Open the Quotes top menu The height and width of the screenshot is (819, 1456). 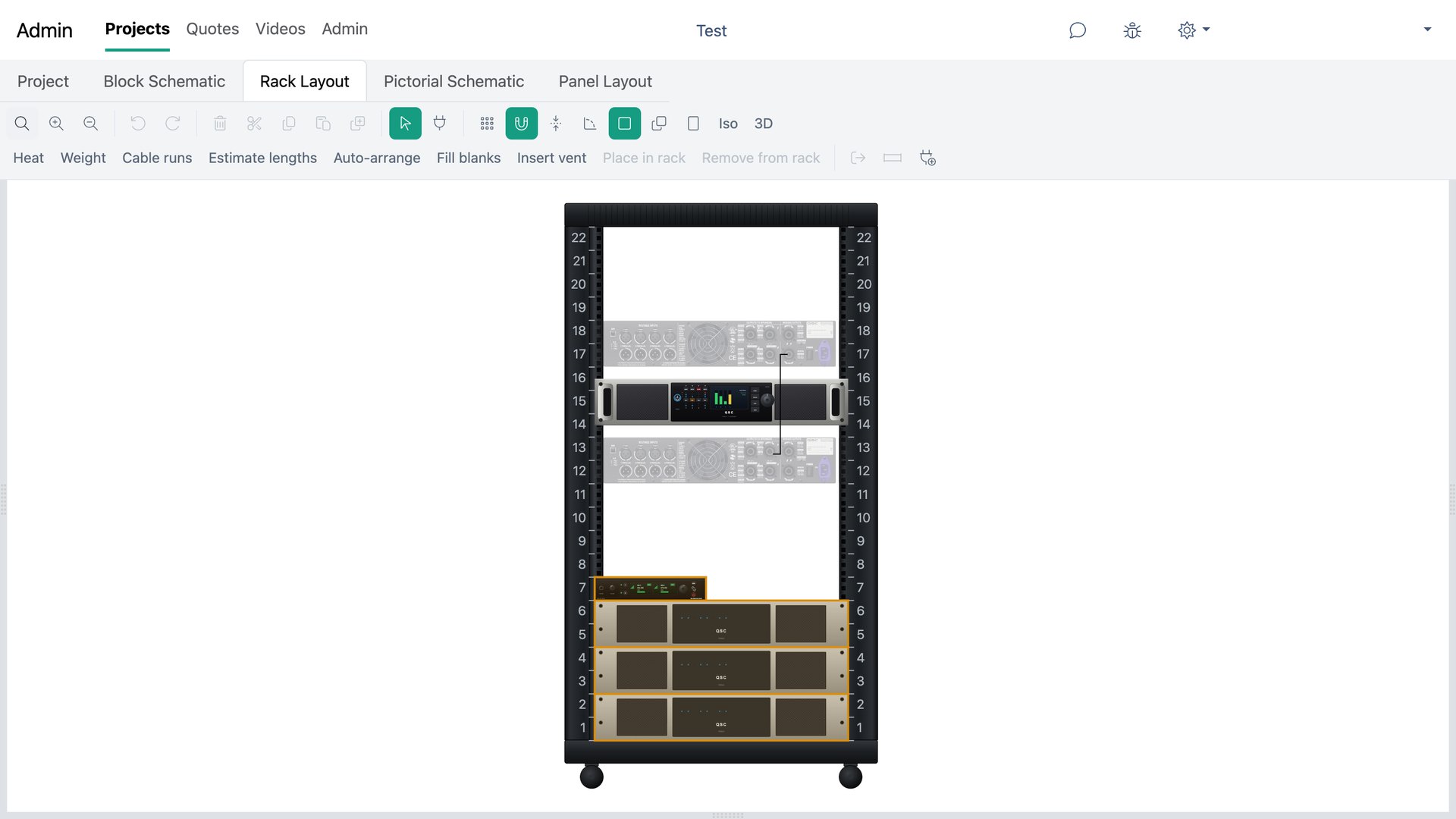212,29
